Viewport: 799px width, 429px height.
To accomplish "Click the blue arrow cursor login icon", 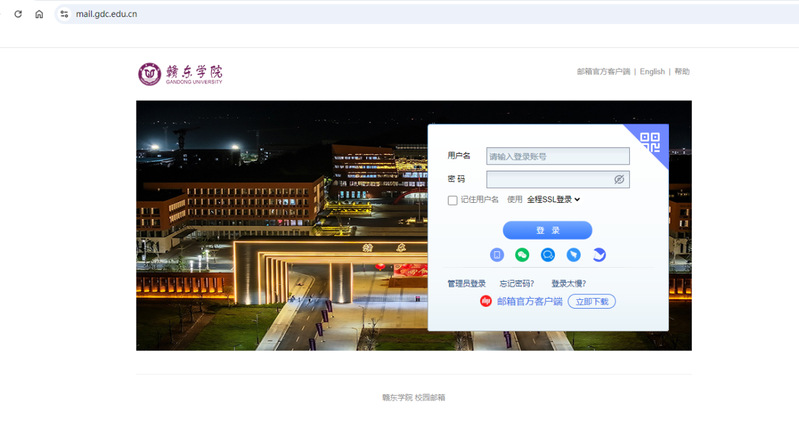I will point(573,255).
